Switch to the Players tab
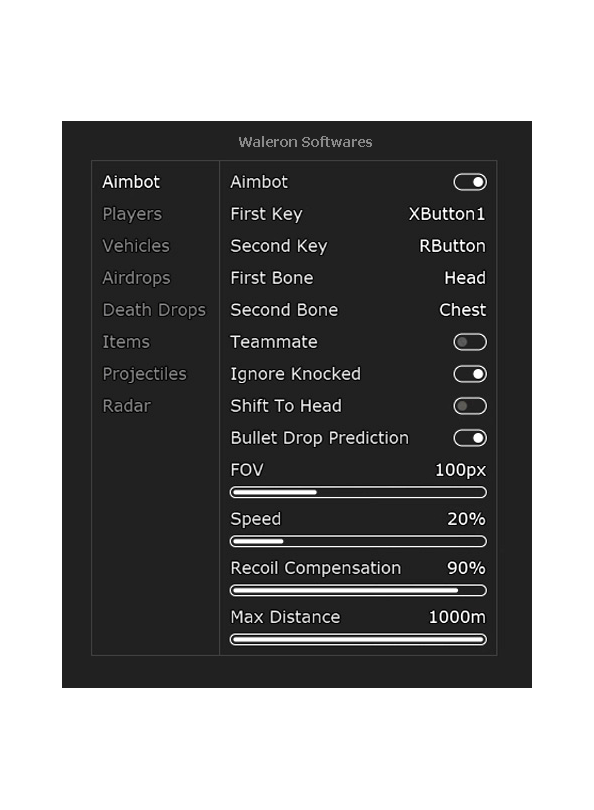594x810 pixels. [x=132, y=214]
